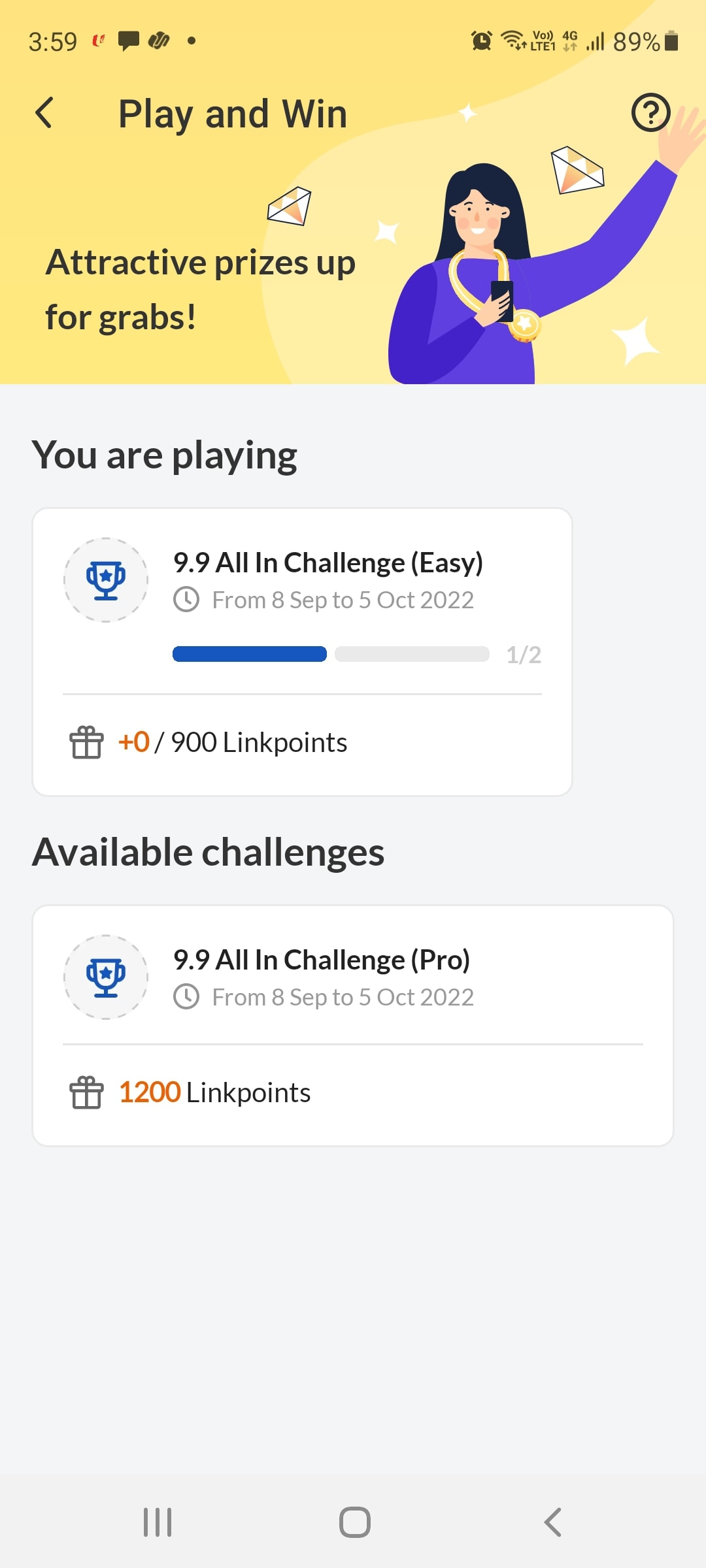
Task: Tap the back arrow beside Play and Win
Action: [x=44, y=113]
